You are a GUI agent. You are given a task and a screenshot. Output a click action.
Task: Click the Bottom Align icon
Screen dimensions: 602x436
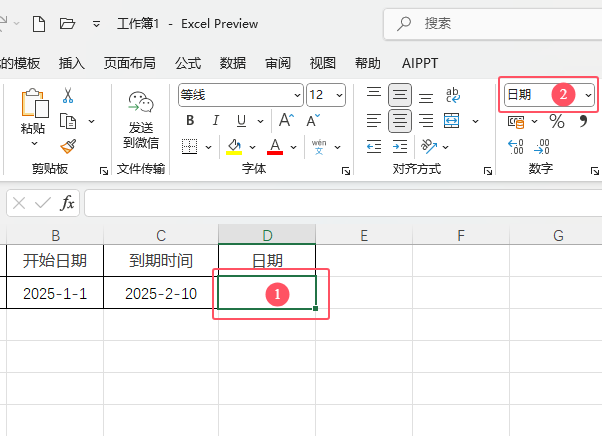click(x=426, y=96)
